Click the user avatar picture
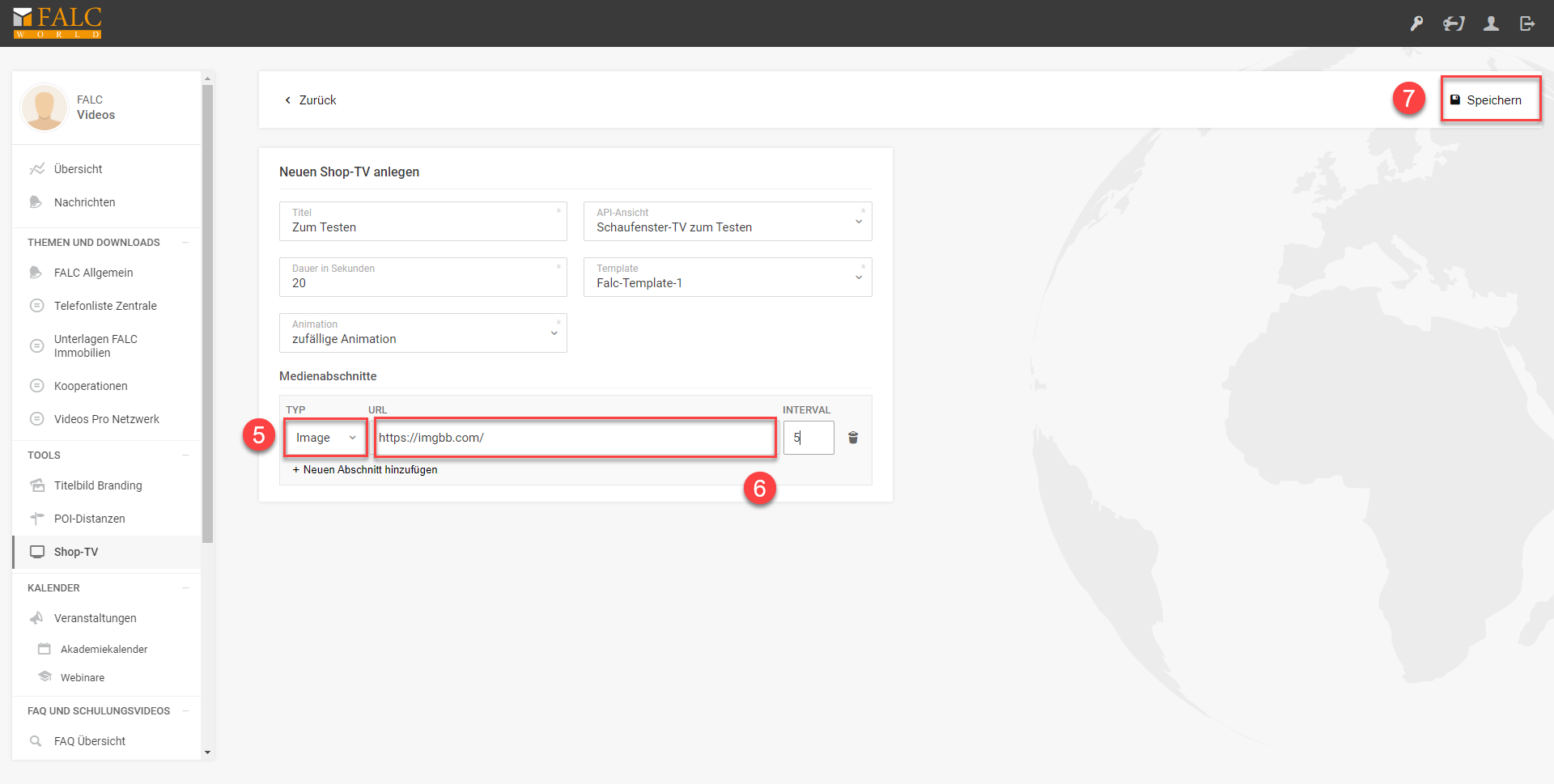Viewport: 1554px width, 784px height. coord(45,108)
